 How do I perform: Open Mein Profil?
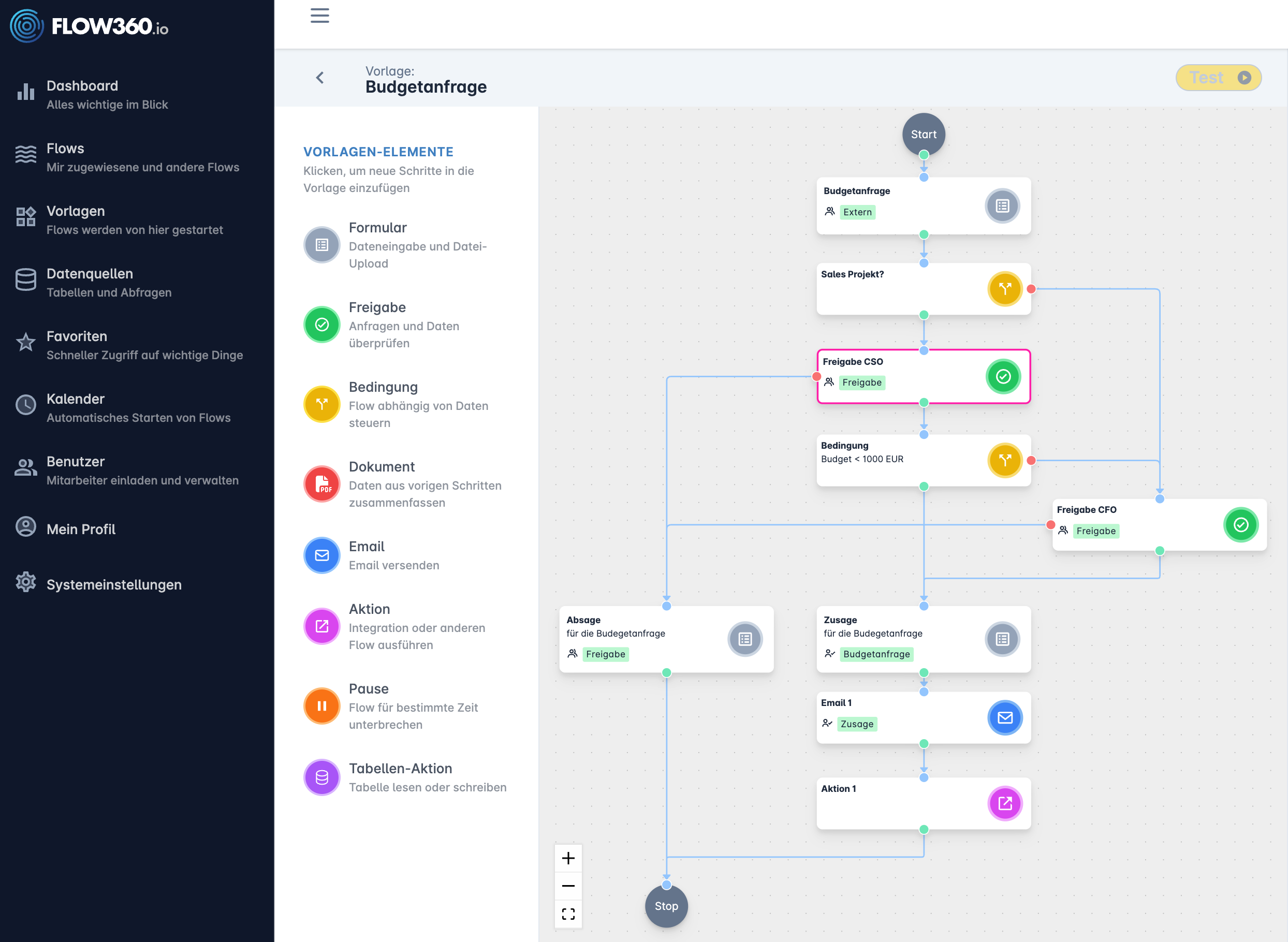click(x=80, y=529)
